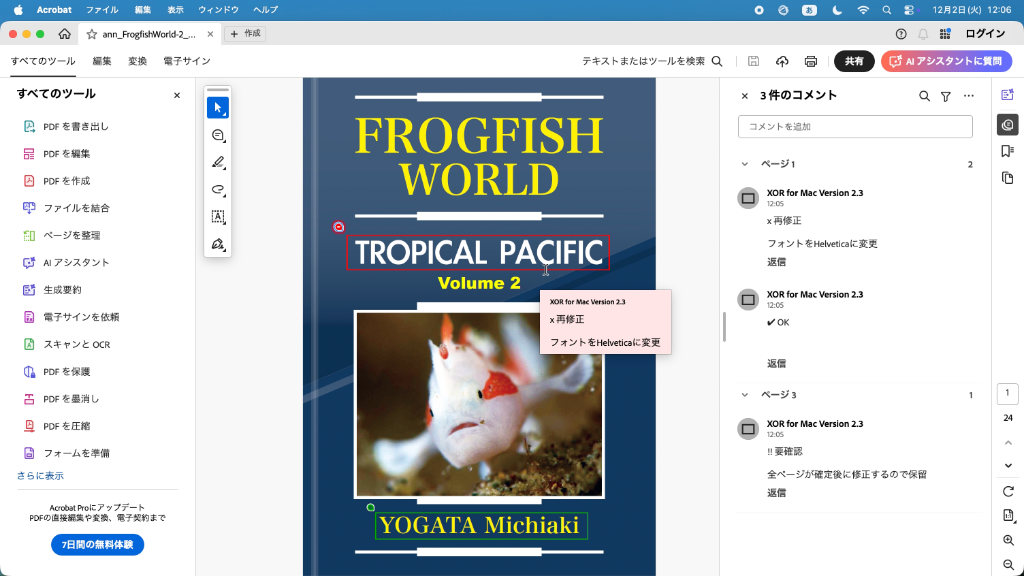Click the print icon in the toolbar

(810, 61)
